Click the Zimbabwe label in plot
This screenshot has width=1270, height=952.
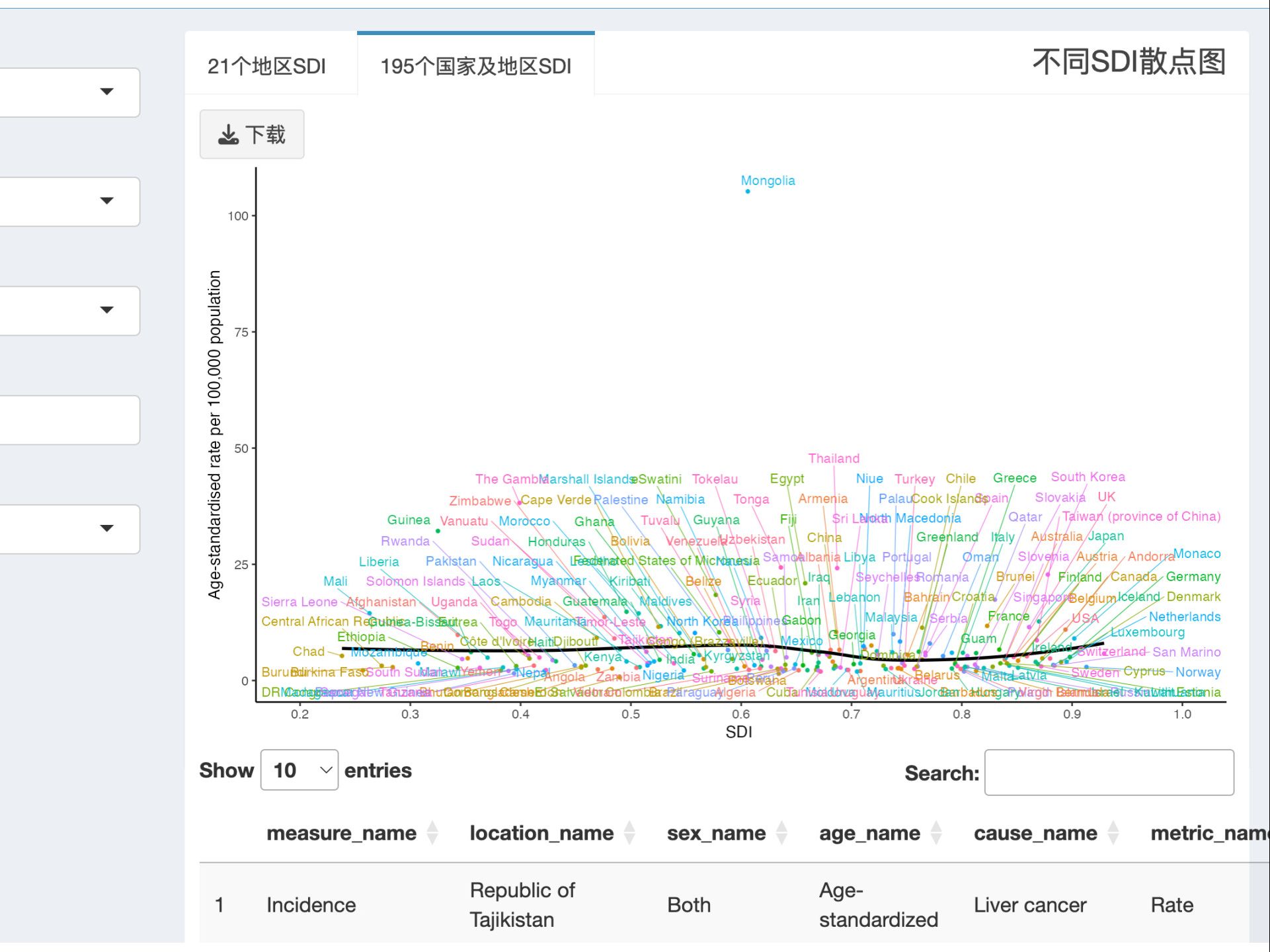click(480, 500)
